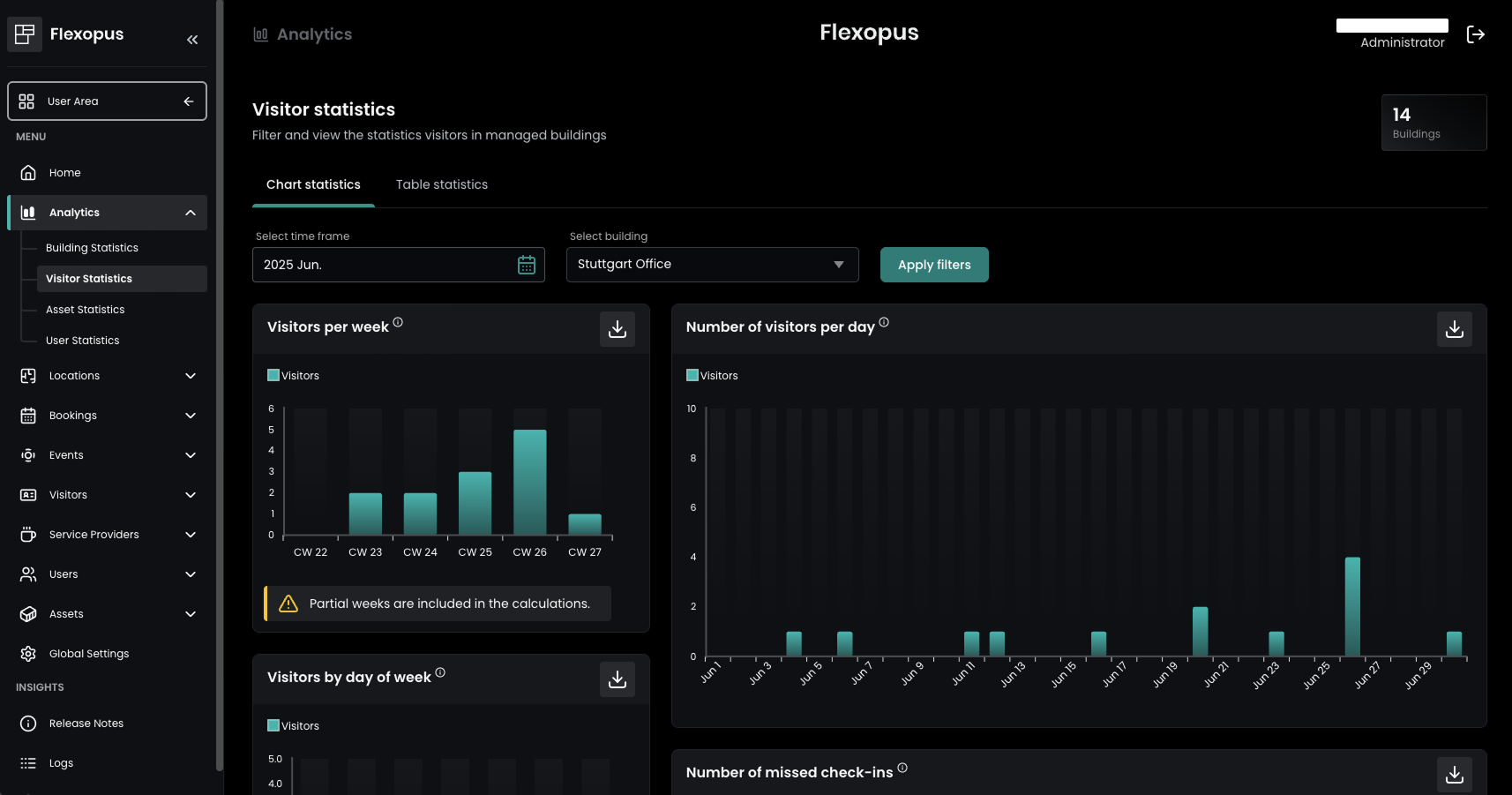Image resolution: width=1512 pixels, height=795 pixels.
Task: Open Building Statistics in the sidebar
Action: pos(92,248)
